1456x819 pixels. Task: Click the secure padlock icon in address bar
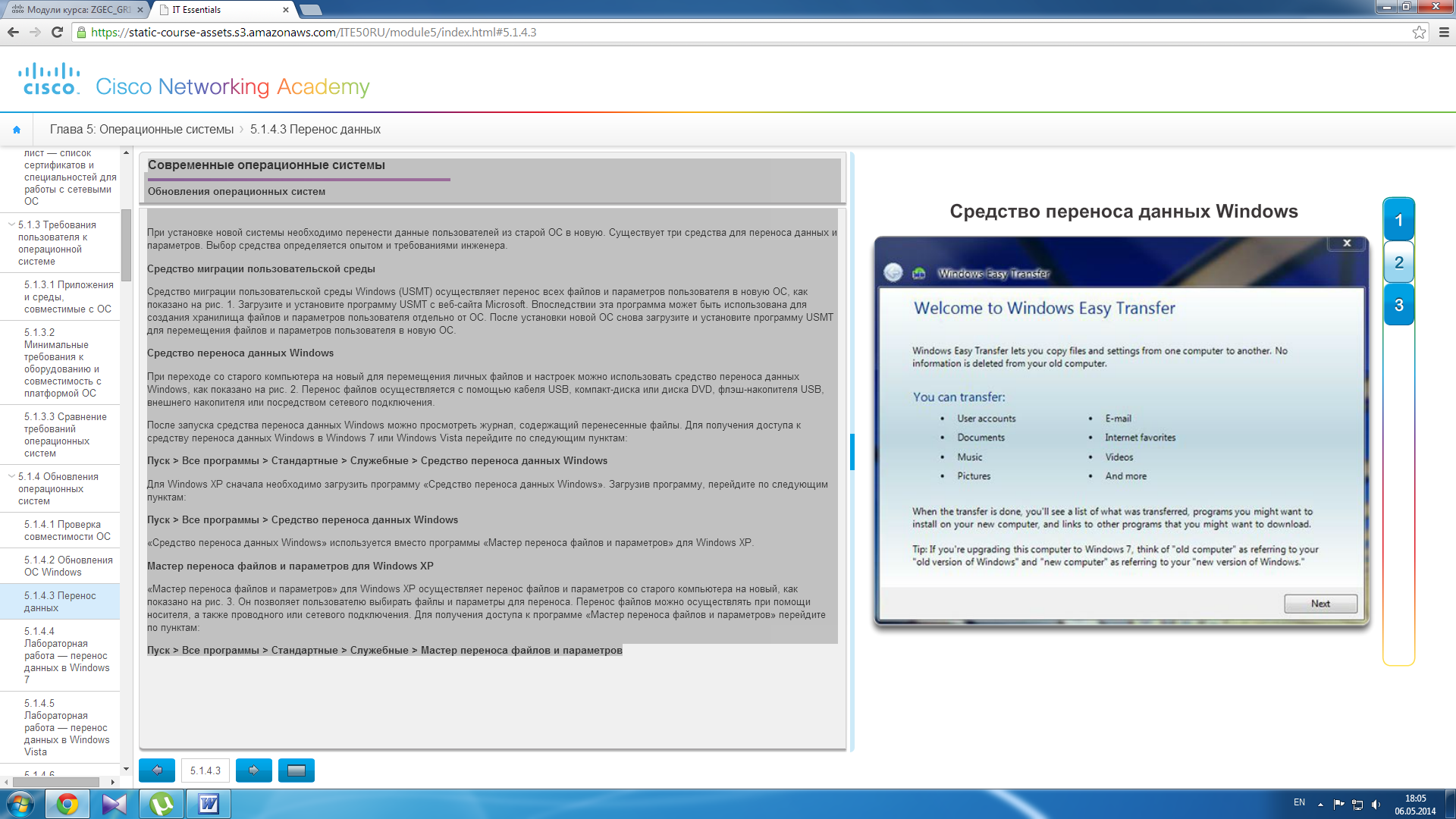pos(81,32)
